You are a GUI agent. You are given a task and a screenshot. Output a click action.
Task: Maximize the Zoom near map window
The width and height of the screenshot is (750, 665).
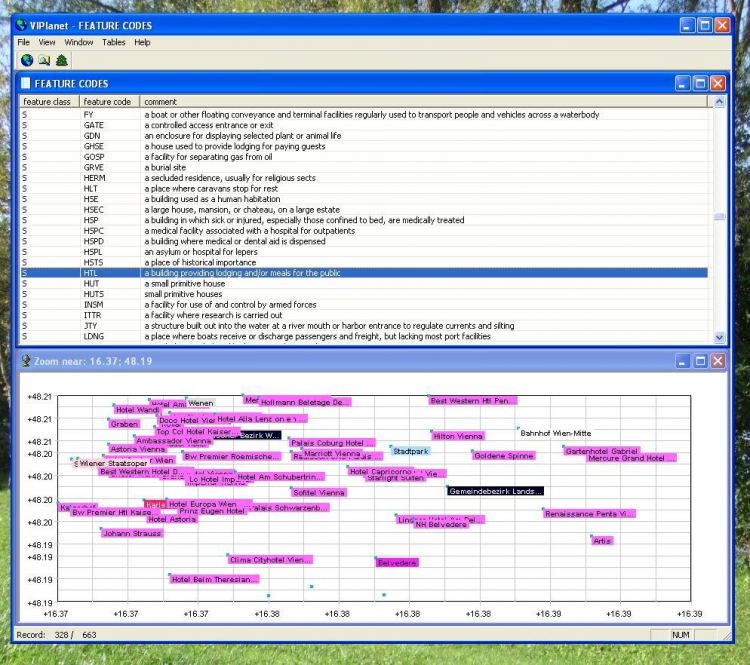(x=700, y=361)
